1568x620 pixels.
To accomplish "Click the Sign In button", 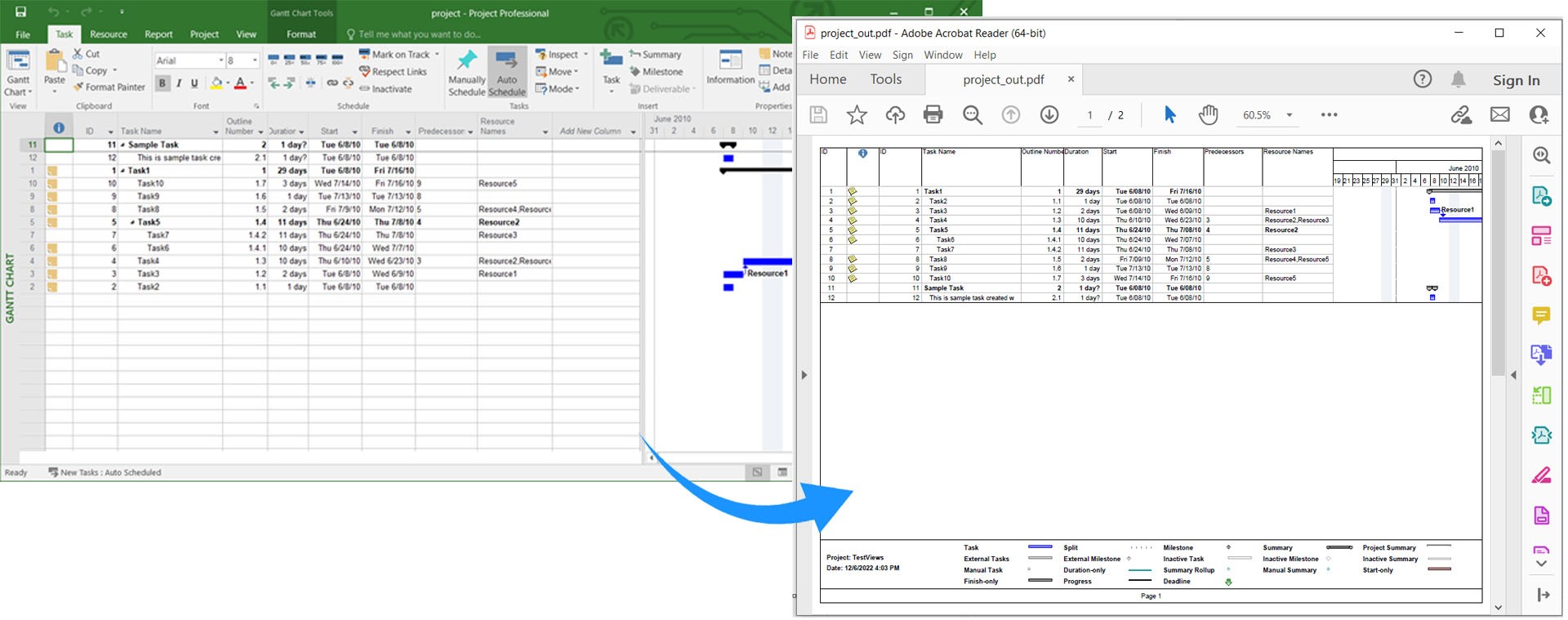I will click(1516, 80).
